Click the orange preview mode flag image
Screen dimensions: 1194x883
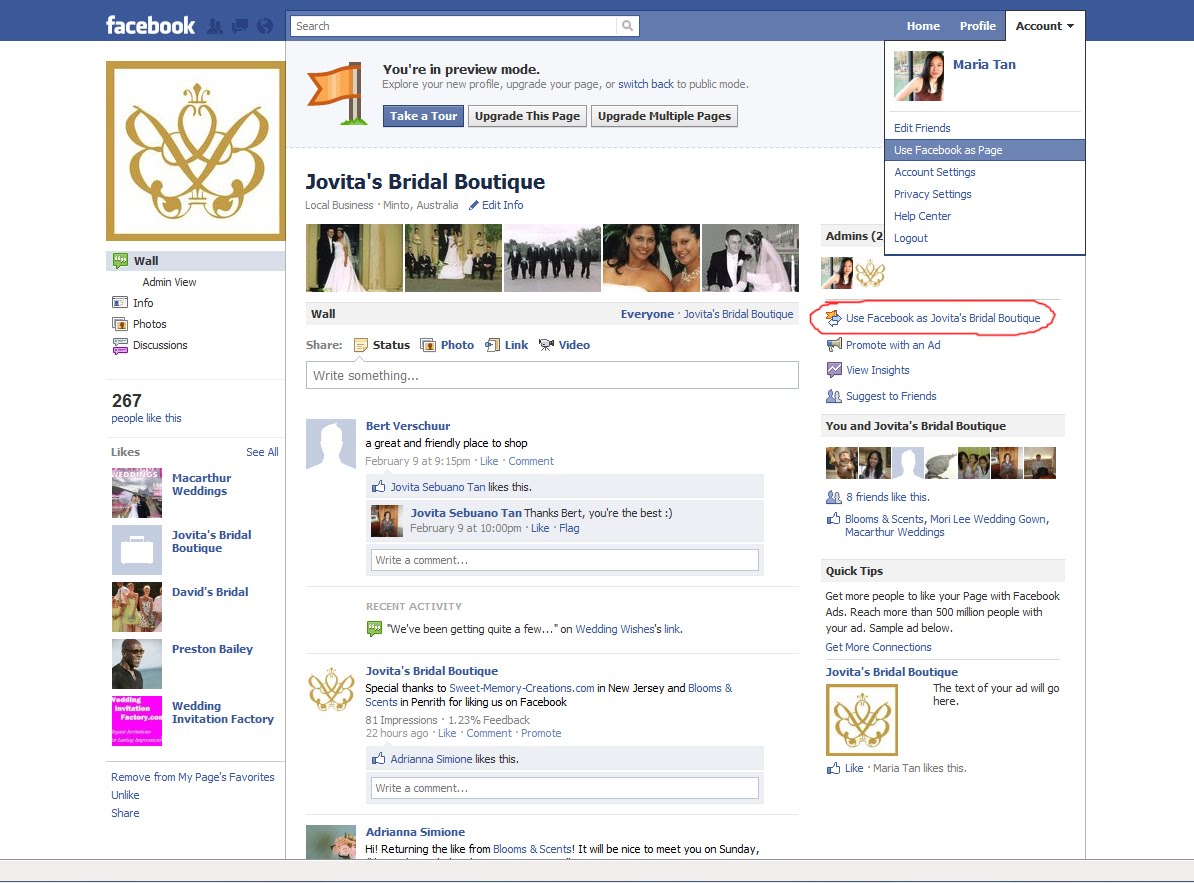335,94
